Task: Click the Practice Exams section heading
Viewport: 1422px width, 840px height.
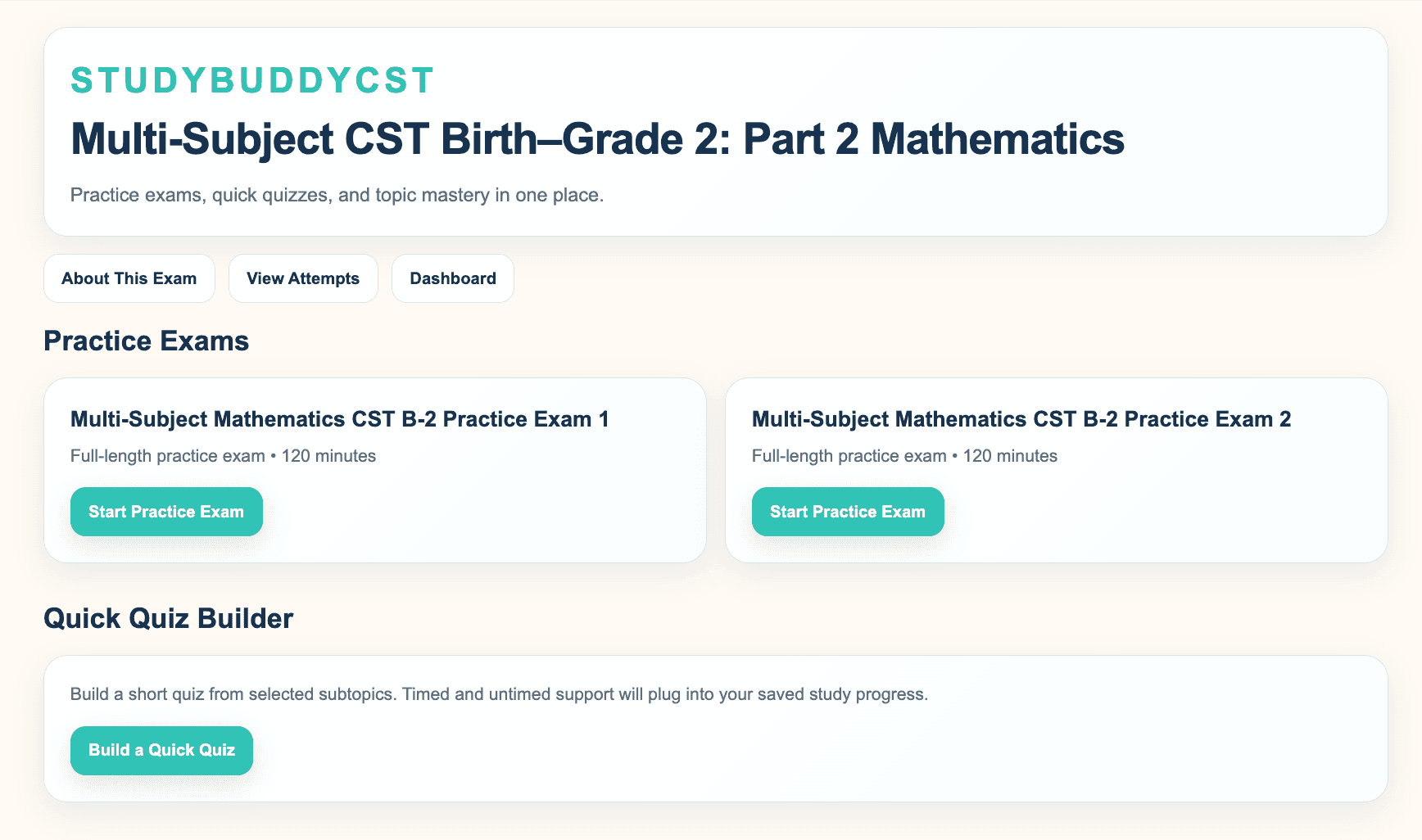Action: click(146, 341)
